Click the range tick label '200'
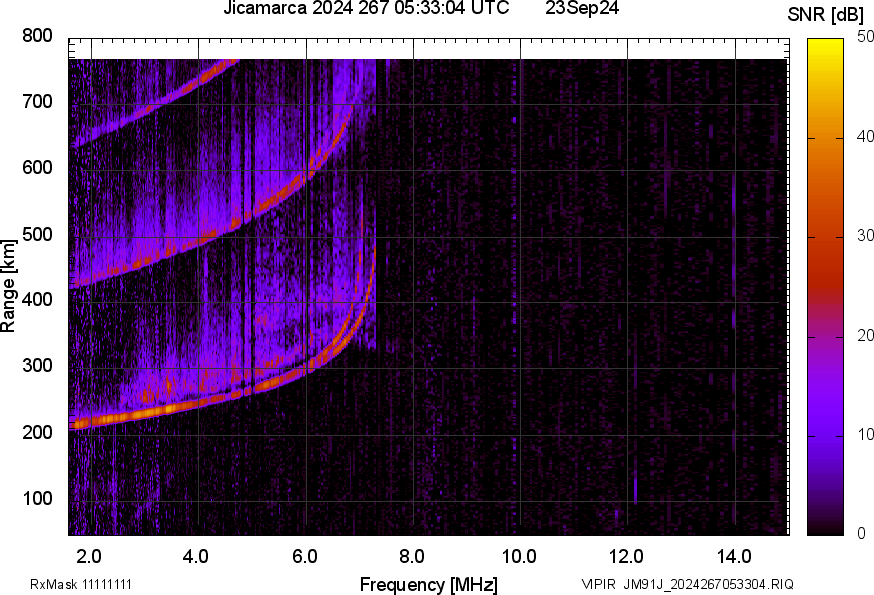 (37, 433)
